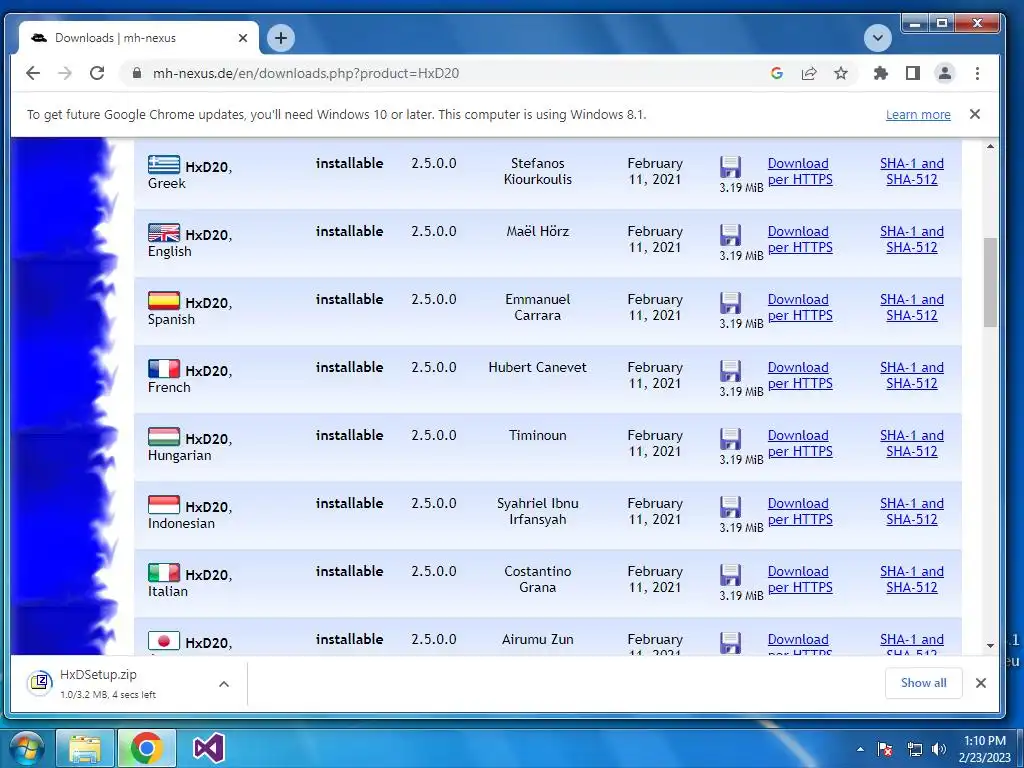Click the French flag icon
This screenshot has width=1024, height=768.
tap(164, 368)
